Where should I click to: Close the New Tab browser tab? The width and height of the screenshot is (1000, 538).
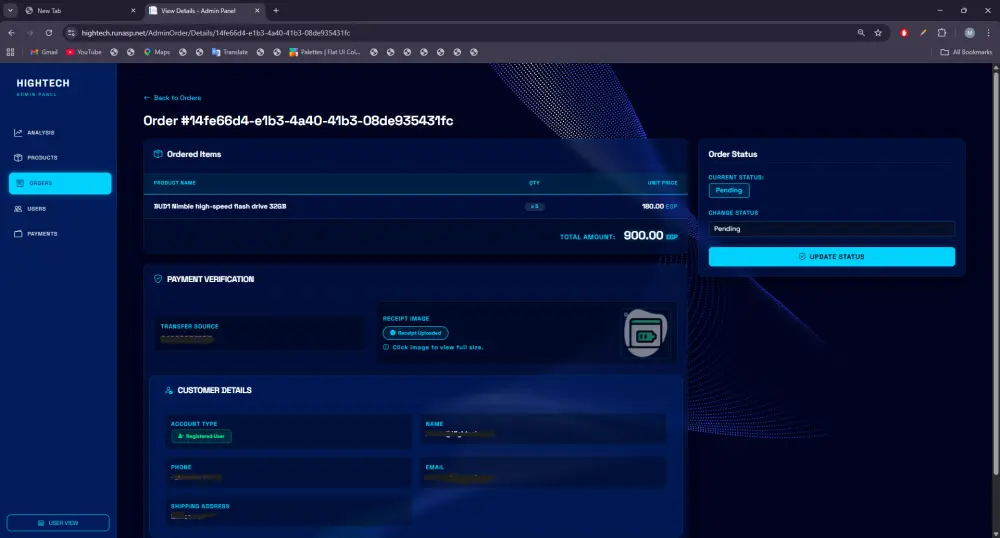(133, 11)
